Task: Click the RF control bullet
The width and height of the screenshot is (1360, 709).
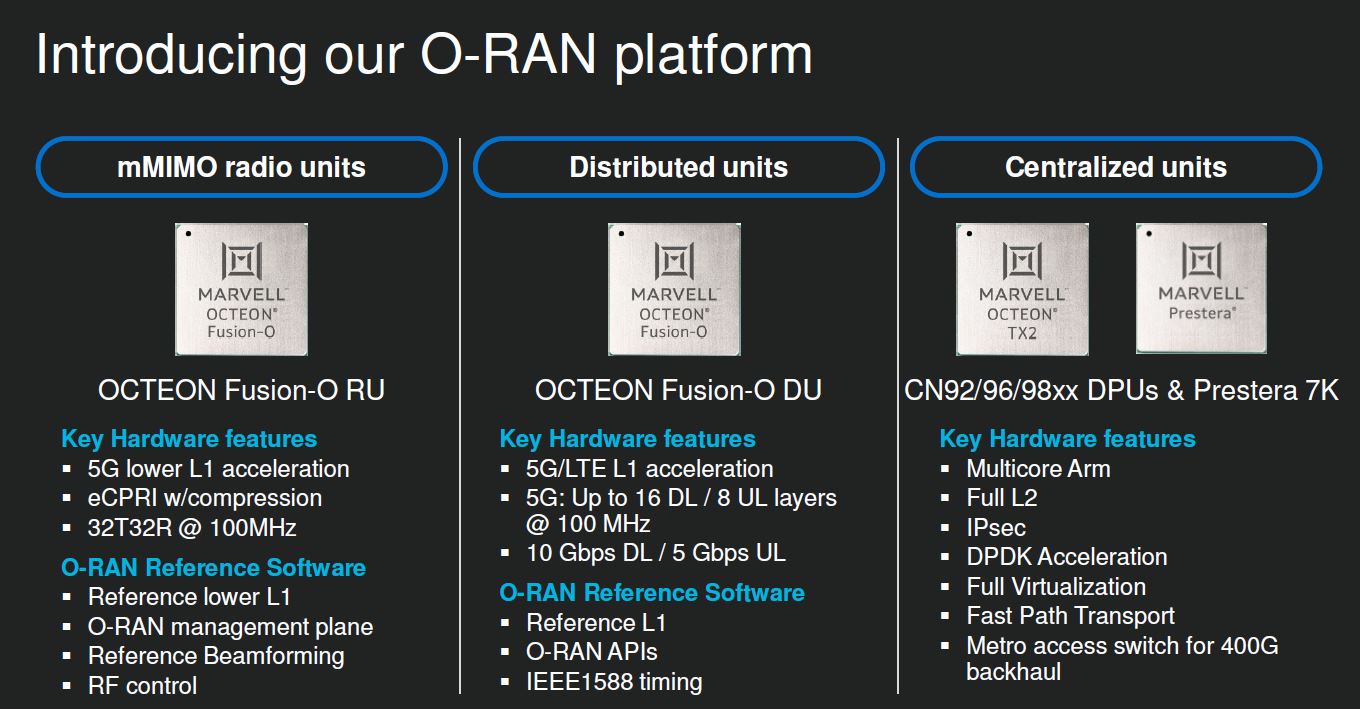Action: [130, 686]
